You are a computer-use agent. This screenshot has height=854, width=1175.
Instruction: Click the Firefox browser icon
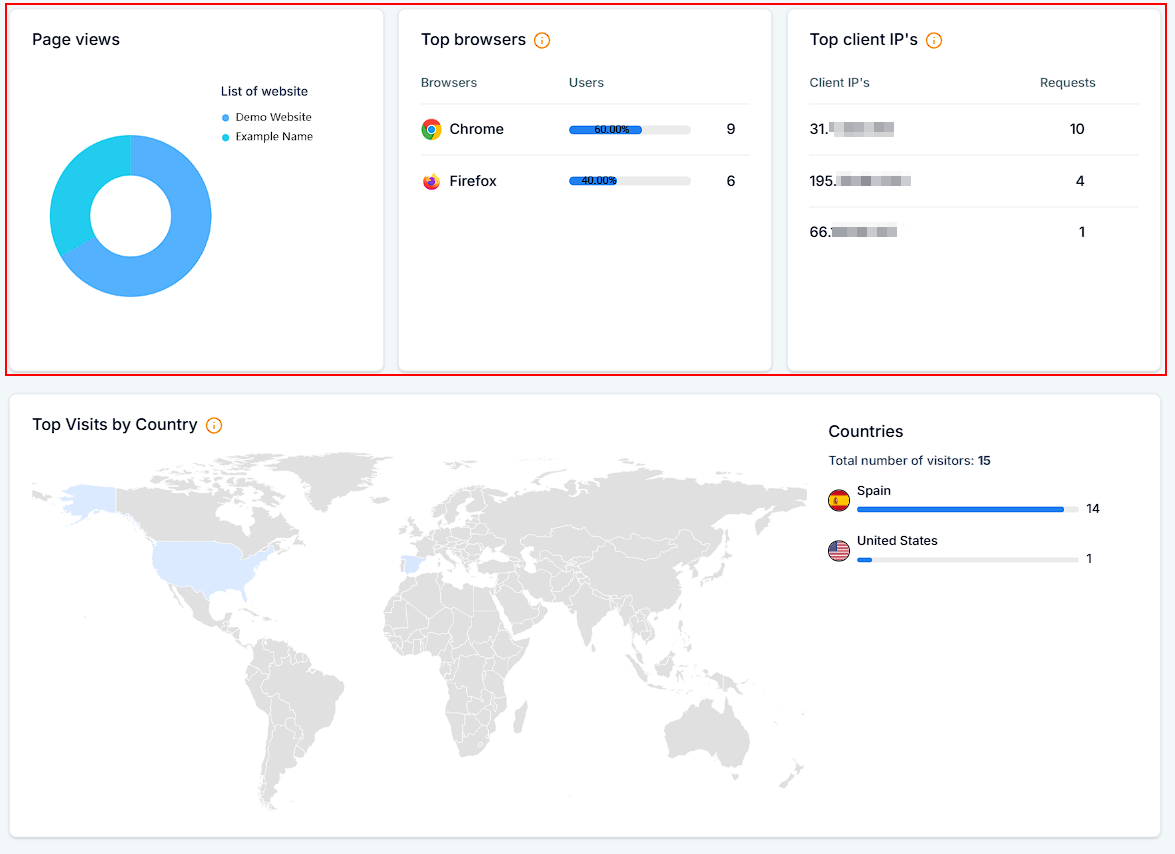[x=431, y=181]
